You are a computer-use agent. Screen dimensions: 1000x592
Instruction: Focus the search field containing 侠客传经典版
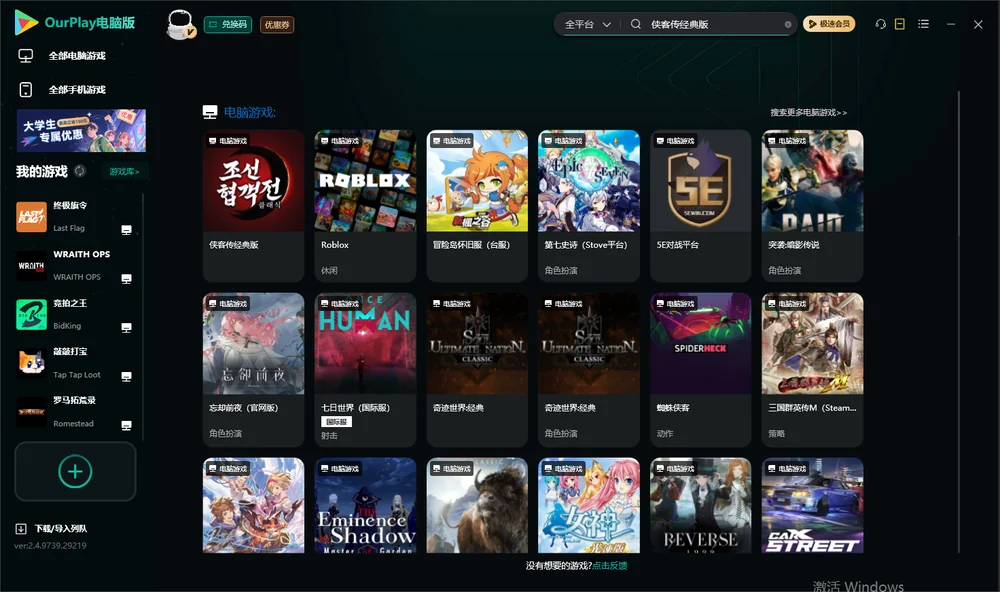tap(714, 24)
